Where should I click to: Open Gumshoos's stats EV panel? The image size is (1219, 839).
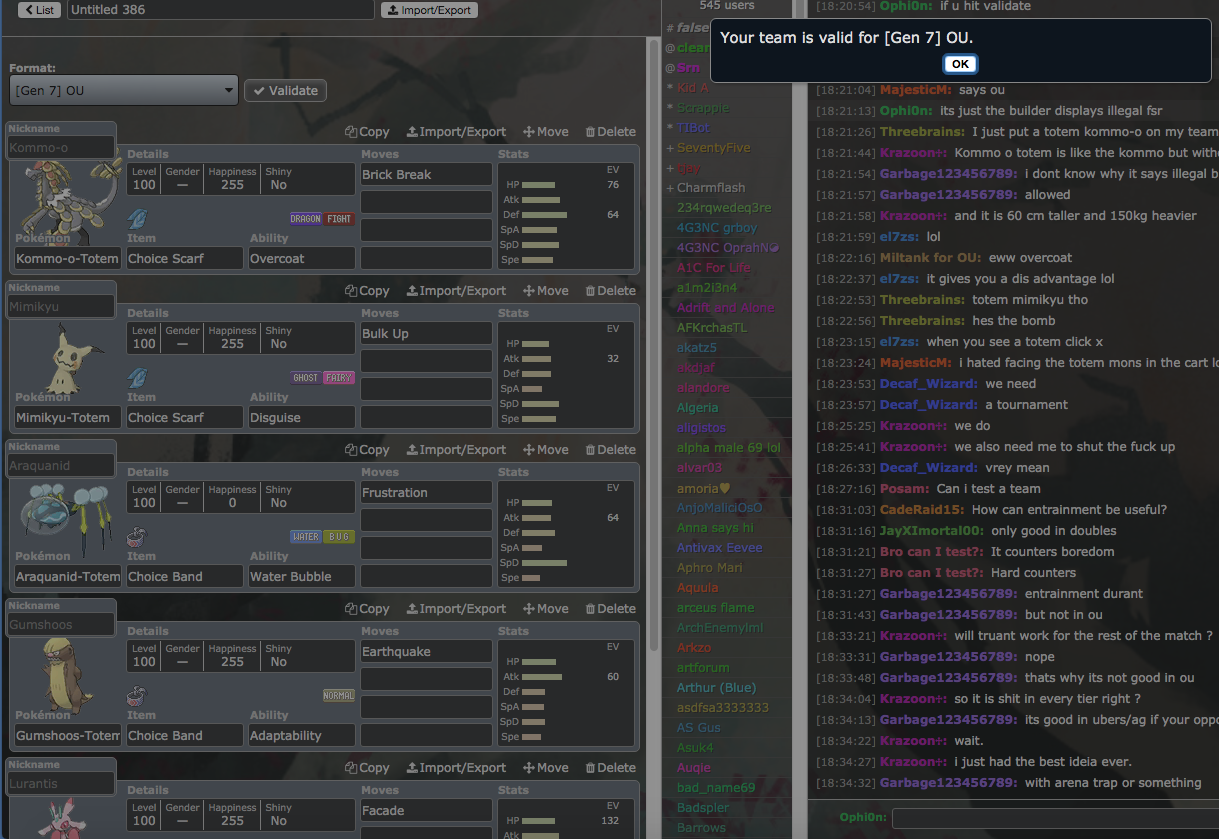tap(564, 693)
